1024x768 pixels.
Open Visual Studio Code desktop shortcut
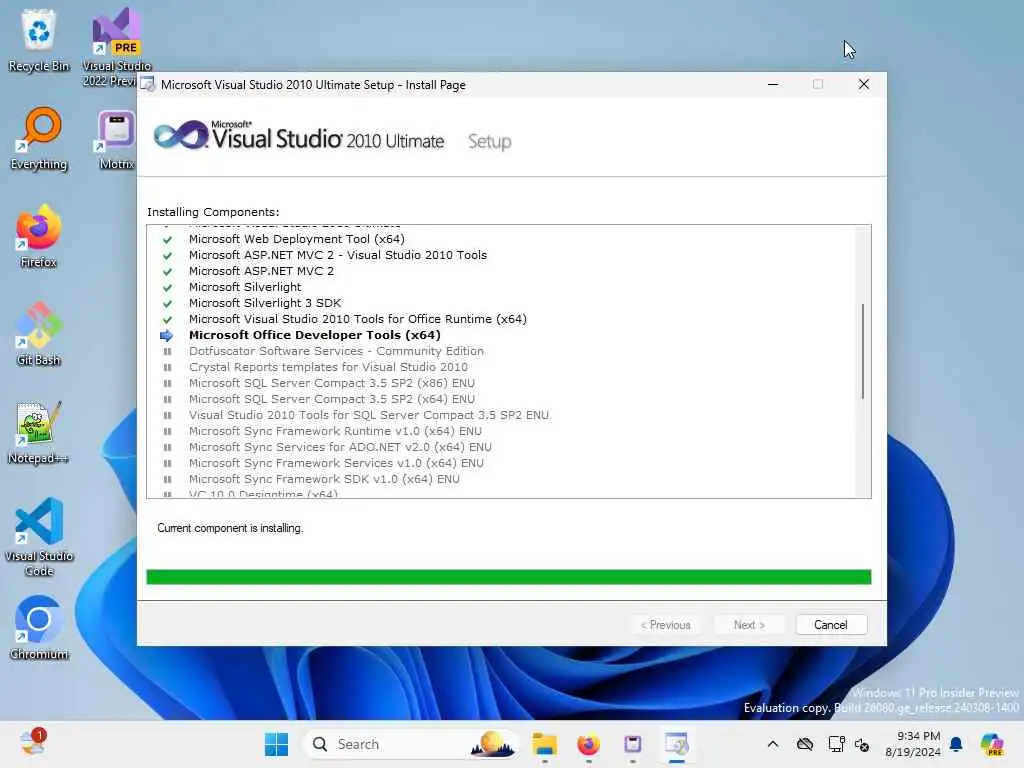click(x=39, y=537)
